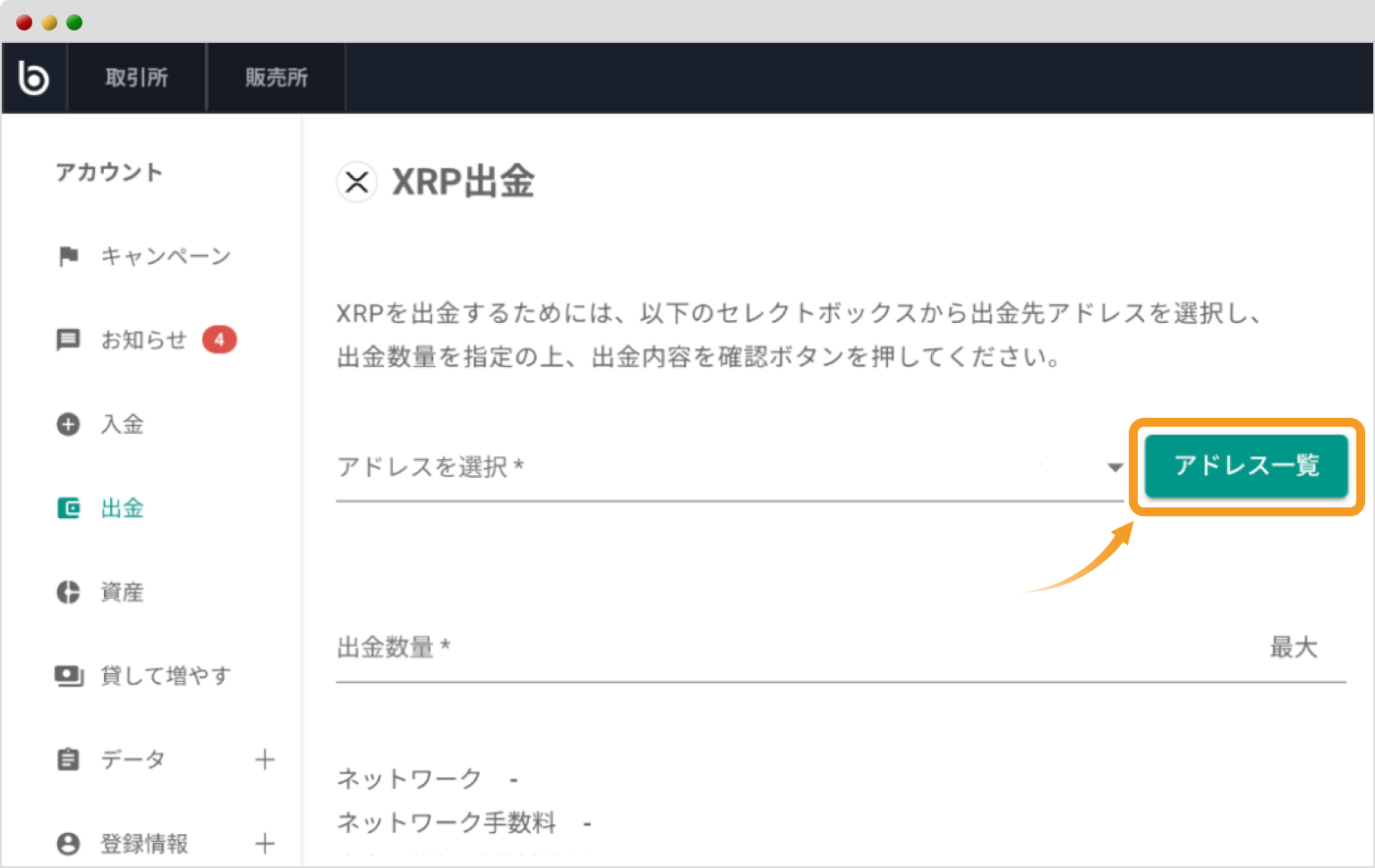Screen dimensions: 1375x868
Task: Click the bitbank logo in the top bar
Action: coord(34,77)
